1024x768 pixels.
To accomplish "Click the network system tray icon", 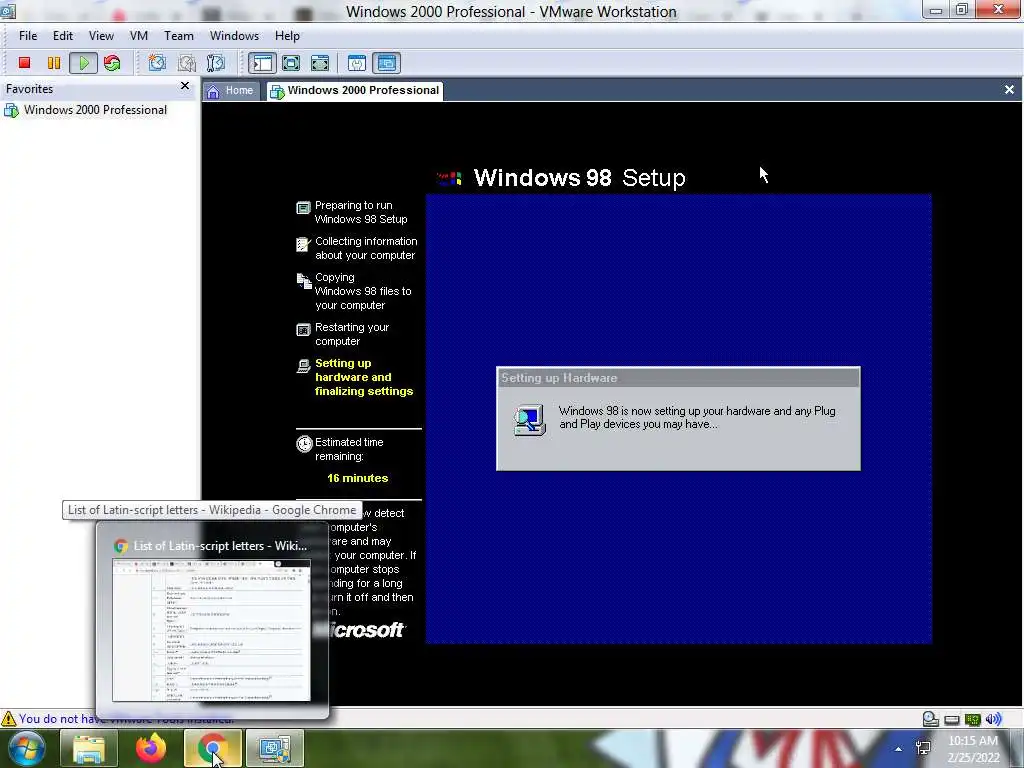I will coord(923,748).
